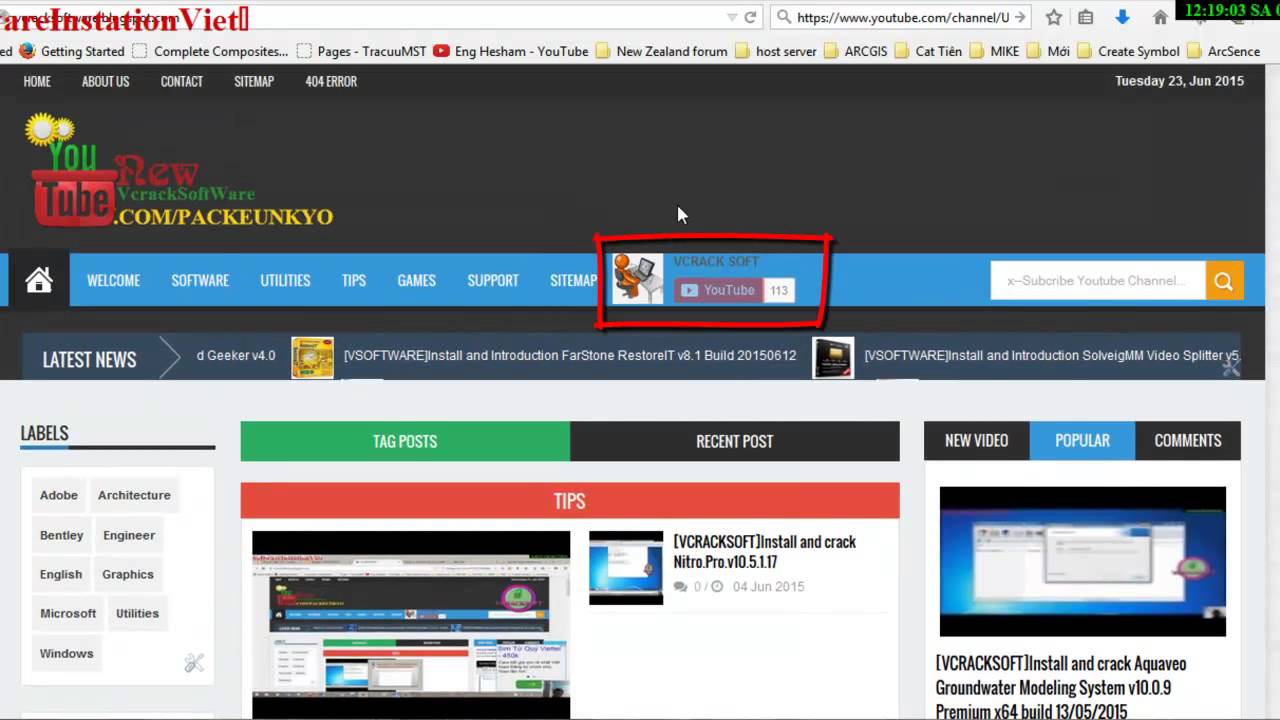1280x720 pixels.
Task: Click the Architecture label tag
Action: tap(134, 495)
